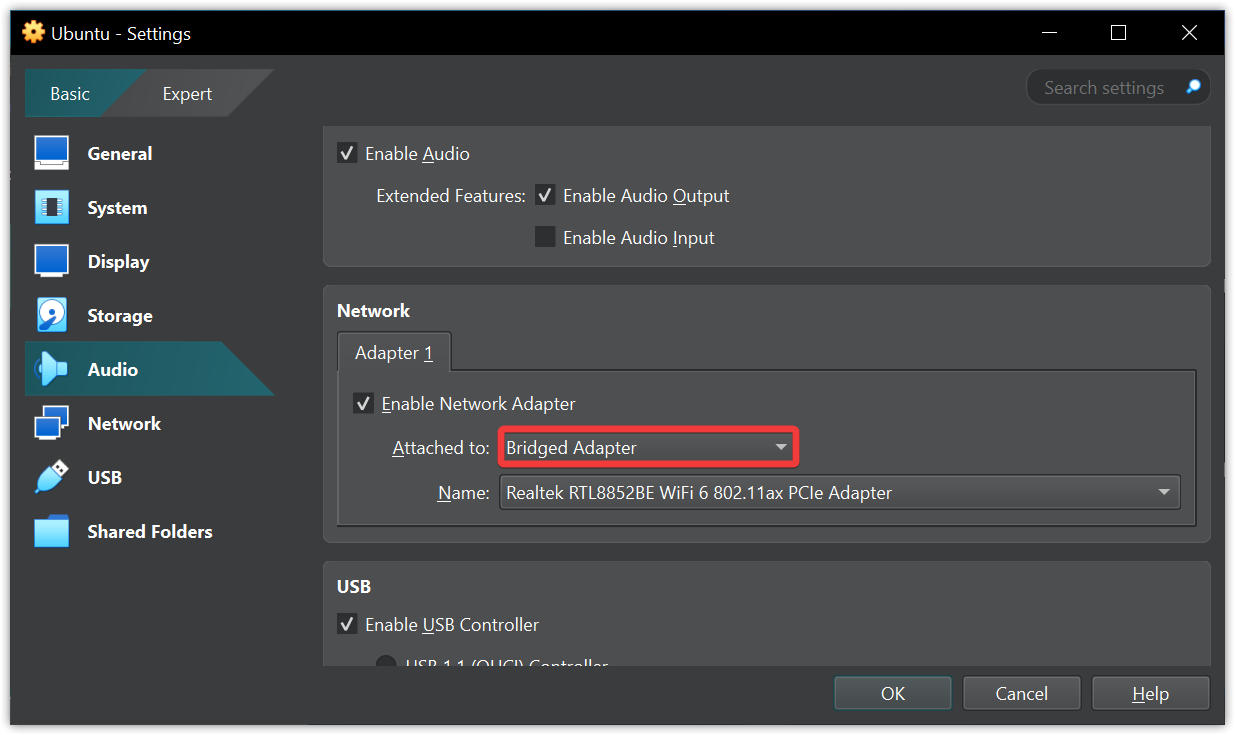Click the Shared Folders folder icon
The height and width of the screenshot is (735, 1235).
(x=51, y=532)
